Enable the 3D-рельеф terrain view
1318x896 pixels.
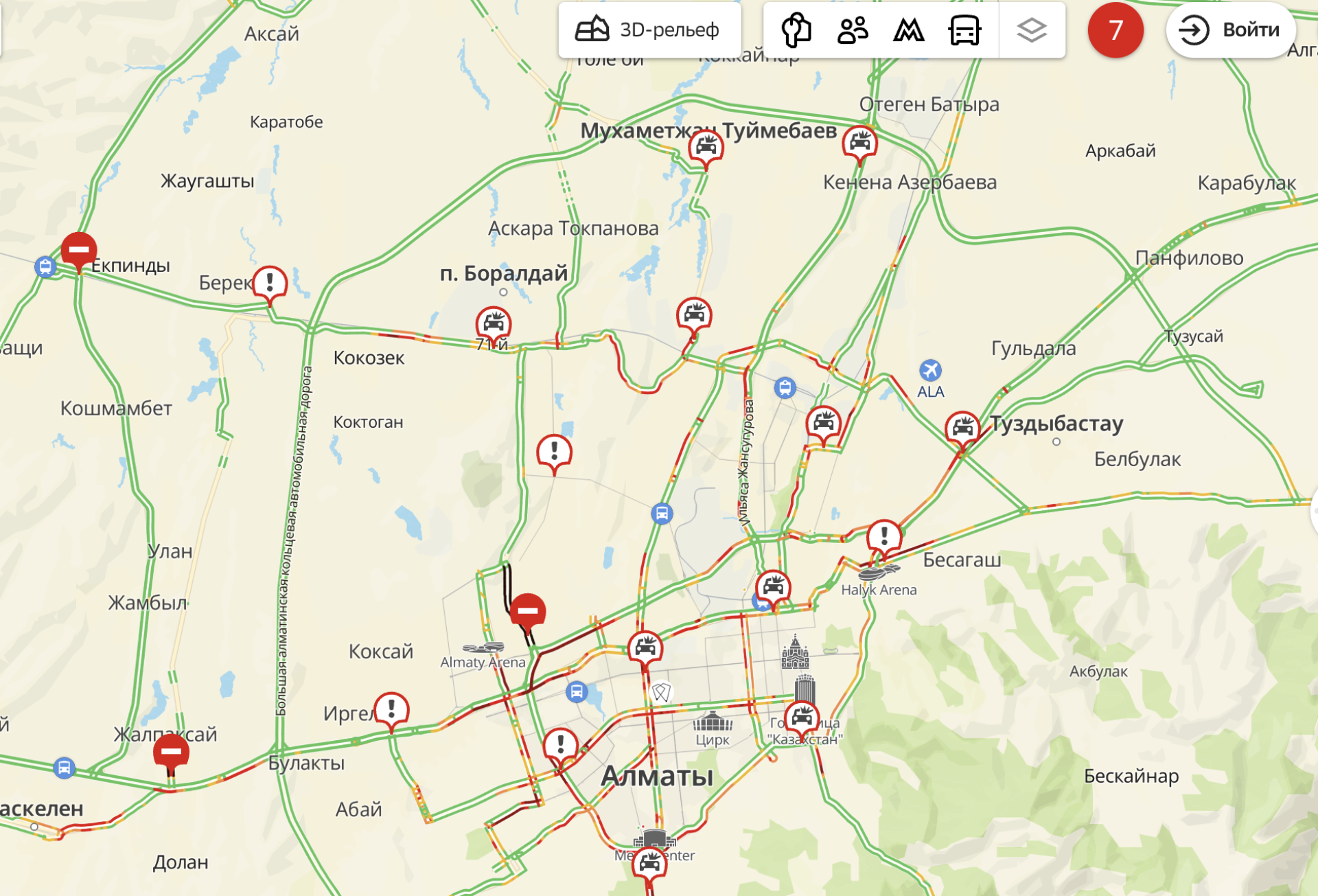(649, 30)
